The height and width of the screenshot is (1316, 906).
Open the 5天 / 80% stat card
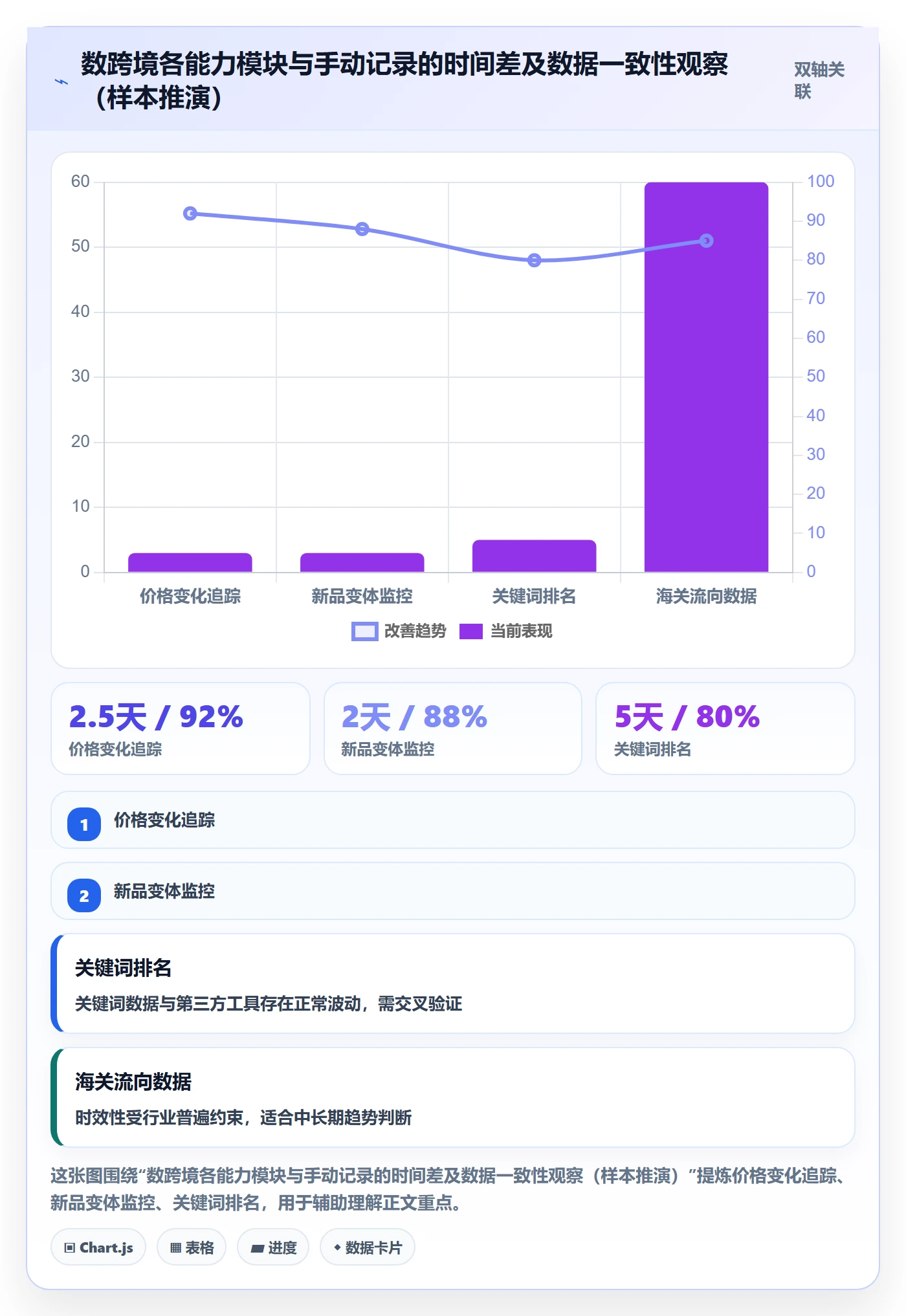click(725, 729)
